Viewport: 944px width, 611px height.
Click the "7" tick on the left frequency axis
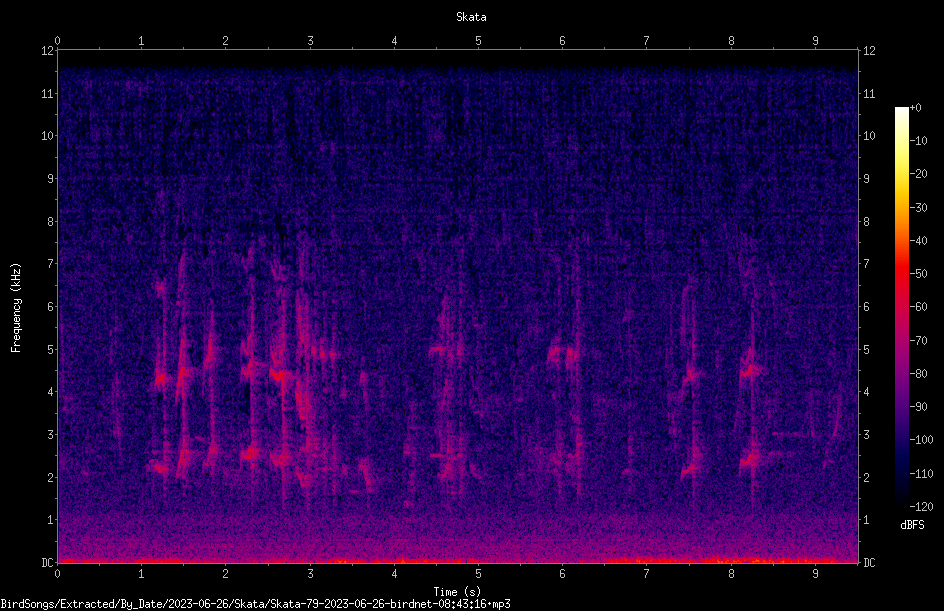pyautogui.click(x=51, y=264)
